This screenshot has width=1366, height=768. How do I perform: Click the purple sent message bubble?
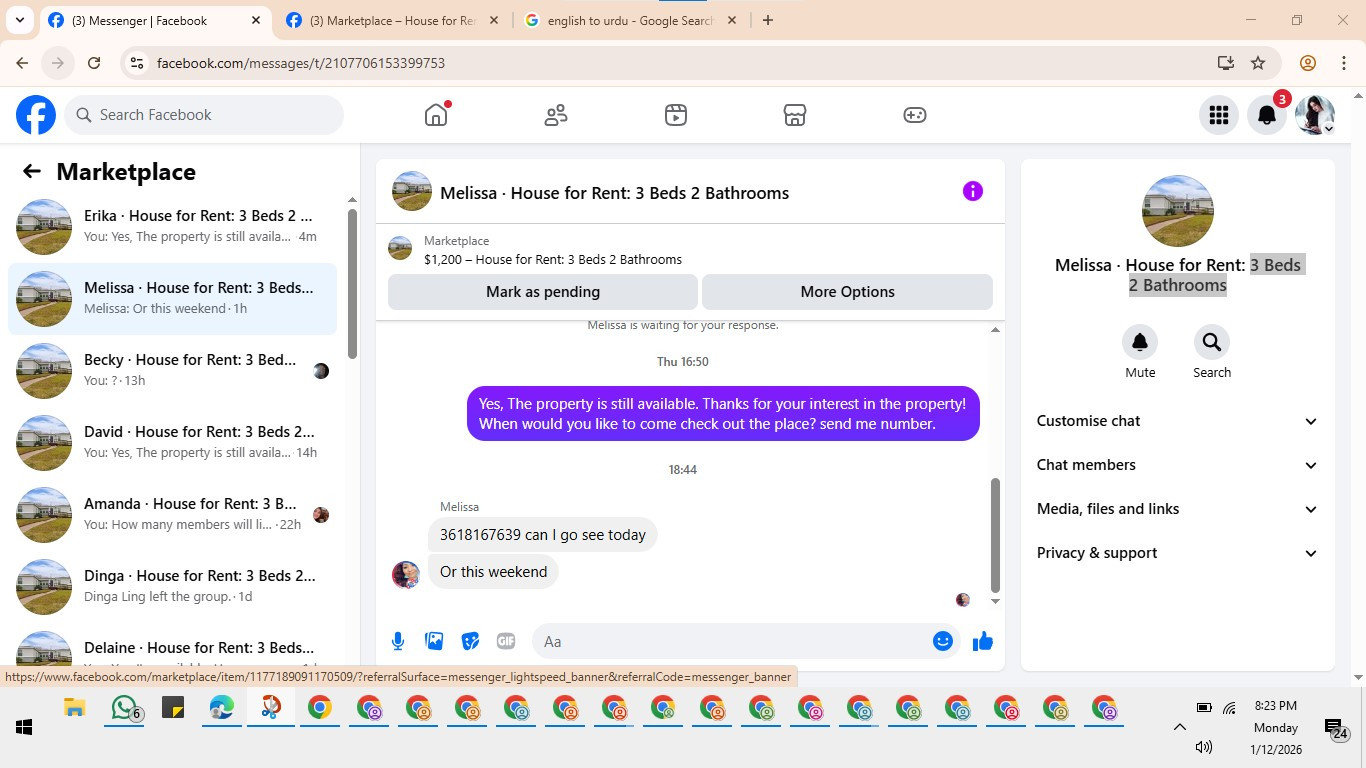pos(723,413)
